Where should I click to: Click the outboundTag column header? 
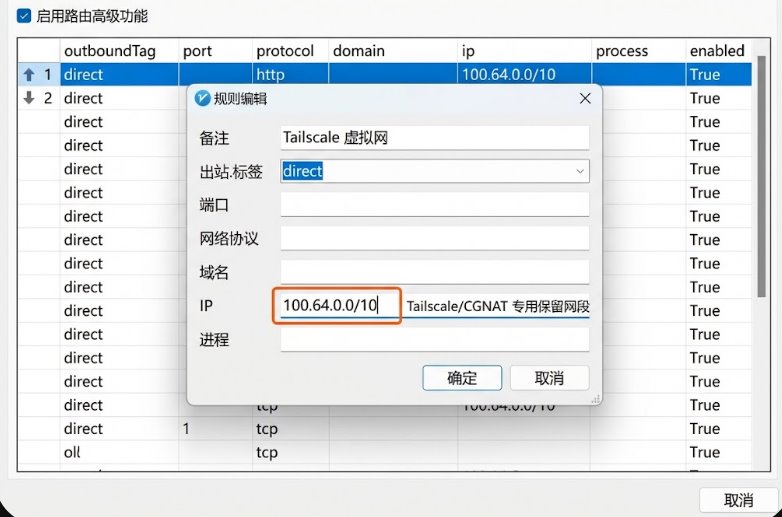119,51
